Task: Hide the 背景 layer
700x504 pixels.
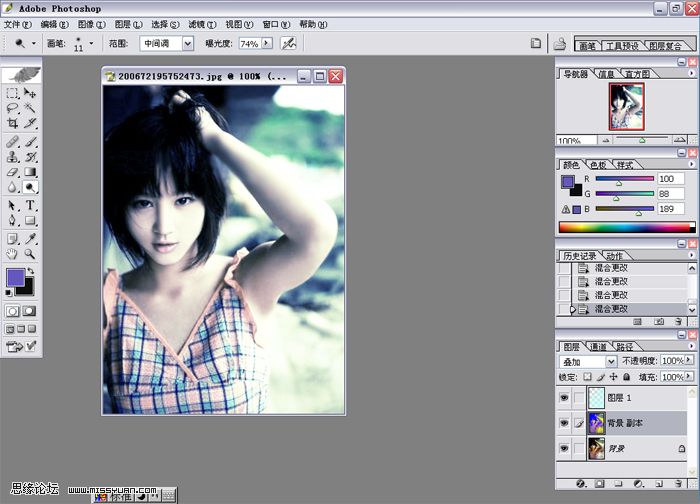Action: [564, 448]
